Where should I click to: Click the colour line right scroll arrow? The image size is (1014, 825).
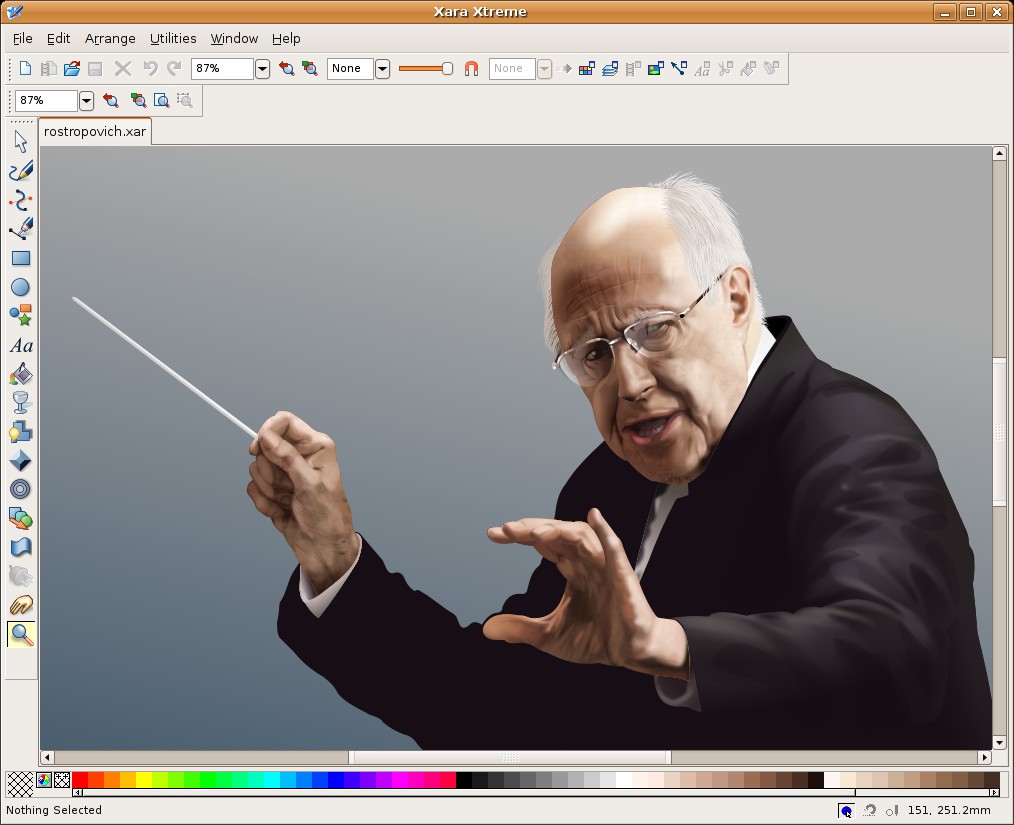coord(995,793)
